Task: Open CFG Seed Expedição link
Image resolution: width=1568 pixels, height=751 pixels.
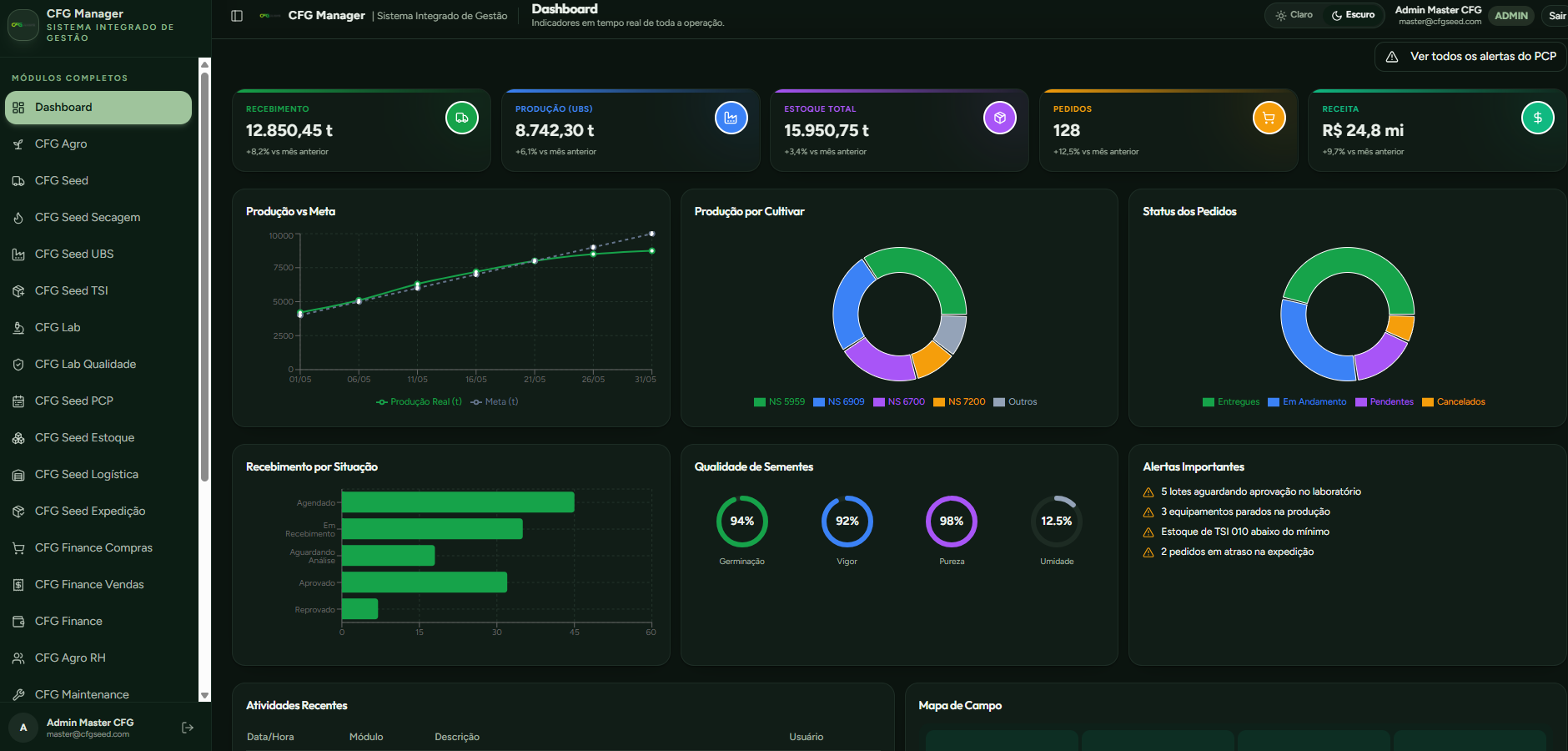Action: click(x=98, y=512)
